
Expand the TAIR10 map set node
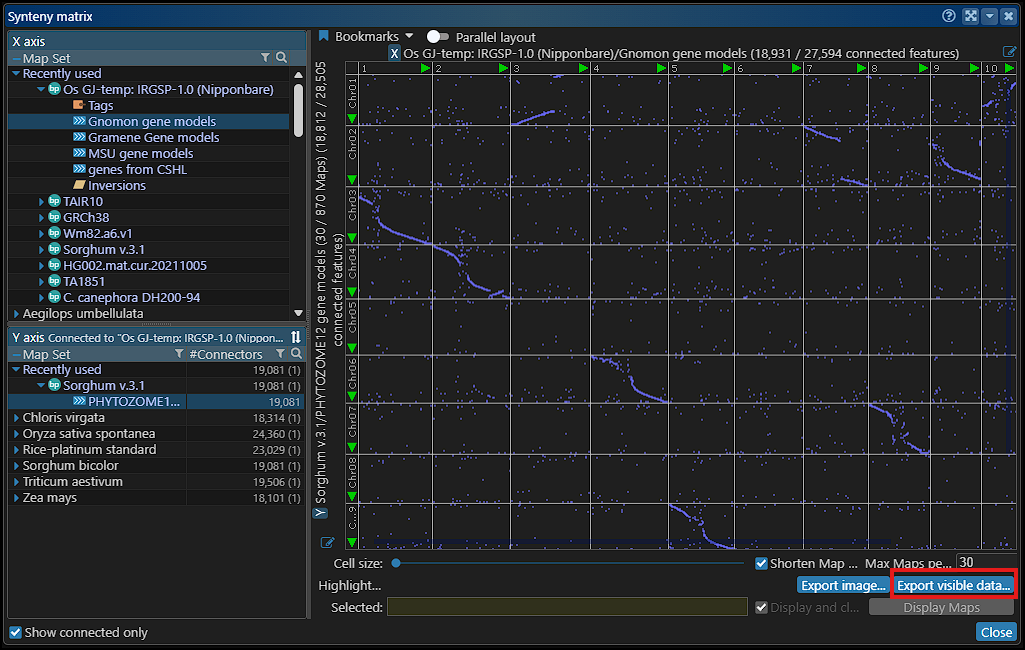coord(42,202)
